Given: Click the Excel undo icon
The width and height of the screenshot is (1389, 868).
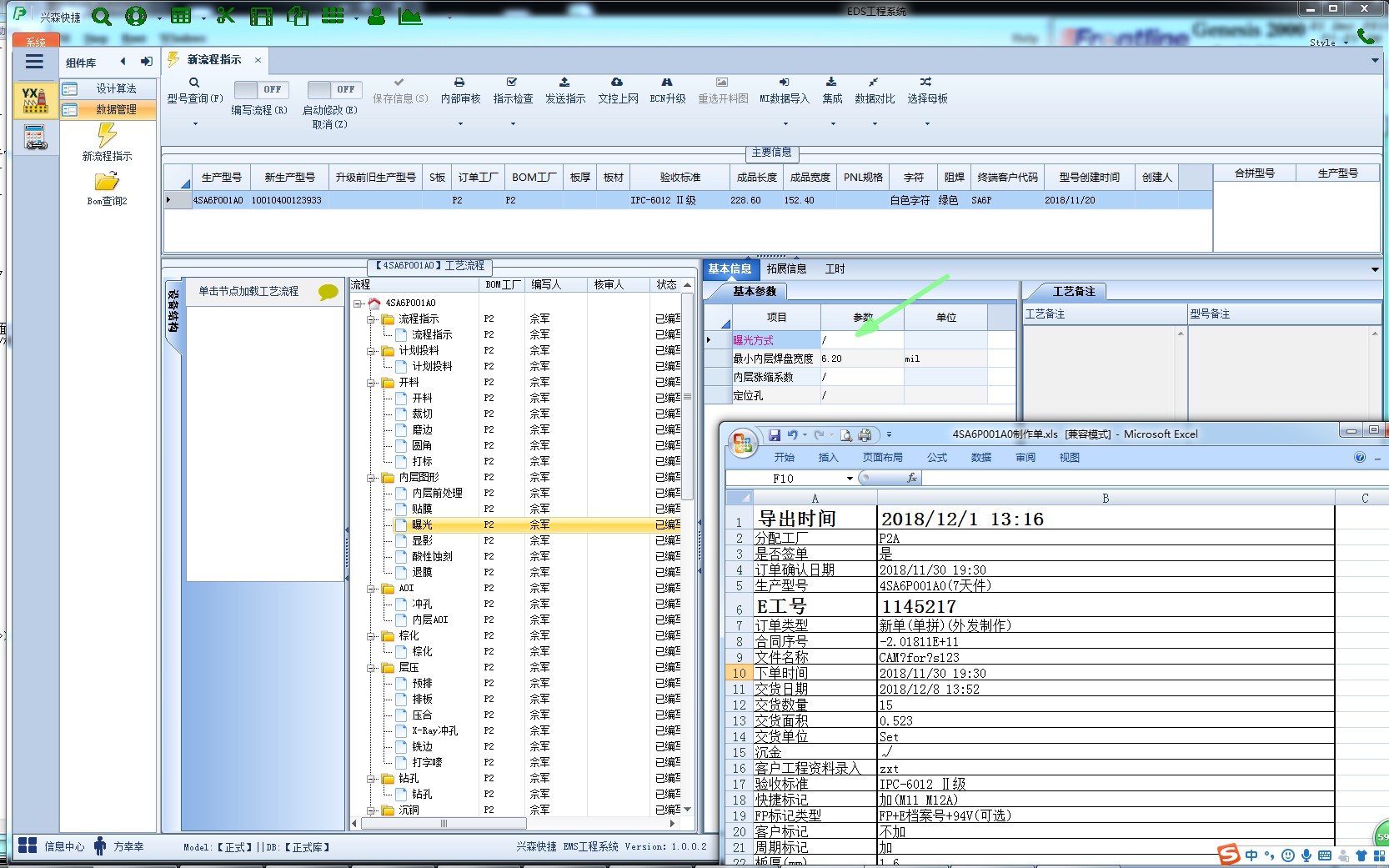Looking at the screenshot, I should (792, 434).
